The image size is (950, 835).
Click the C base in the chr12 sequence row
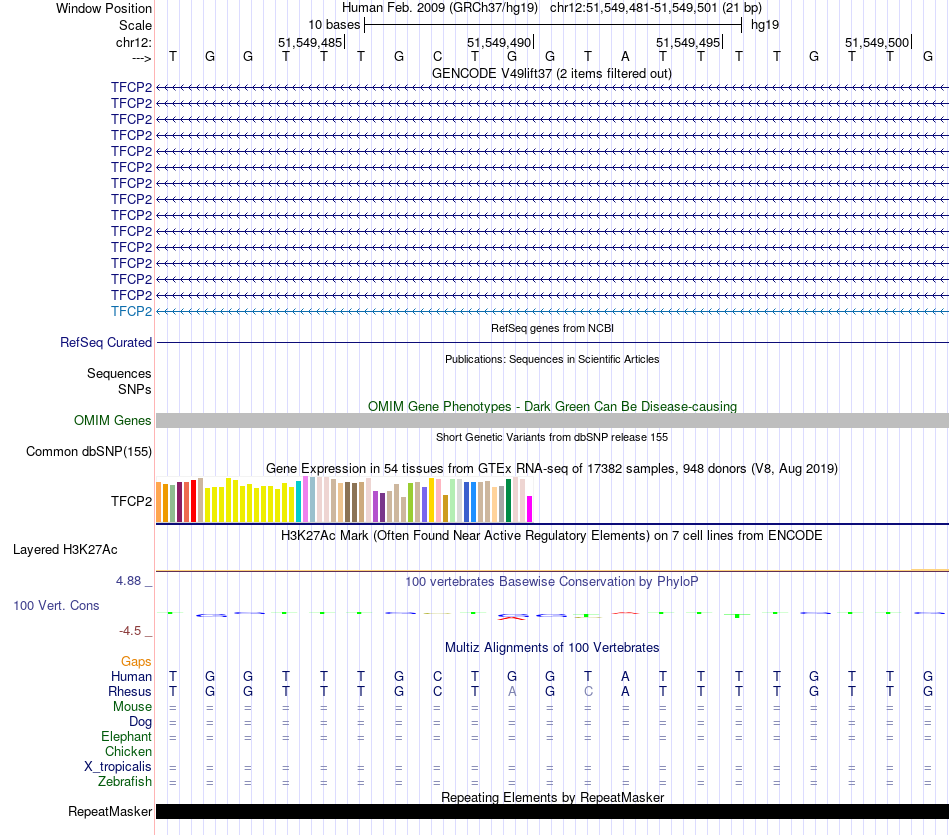(x=437, y=57)
